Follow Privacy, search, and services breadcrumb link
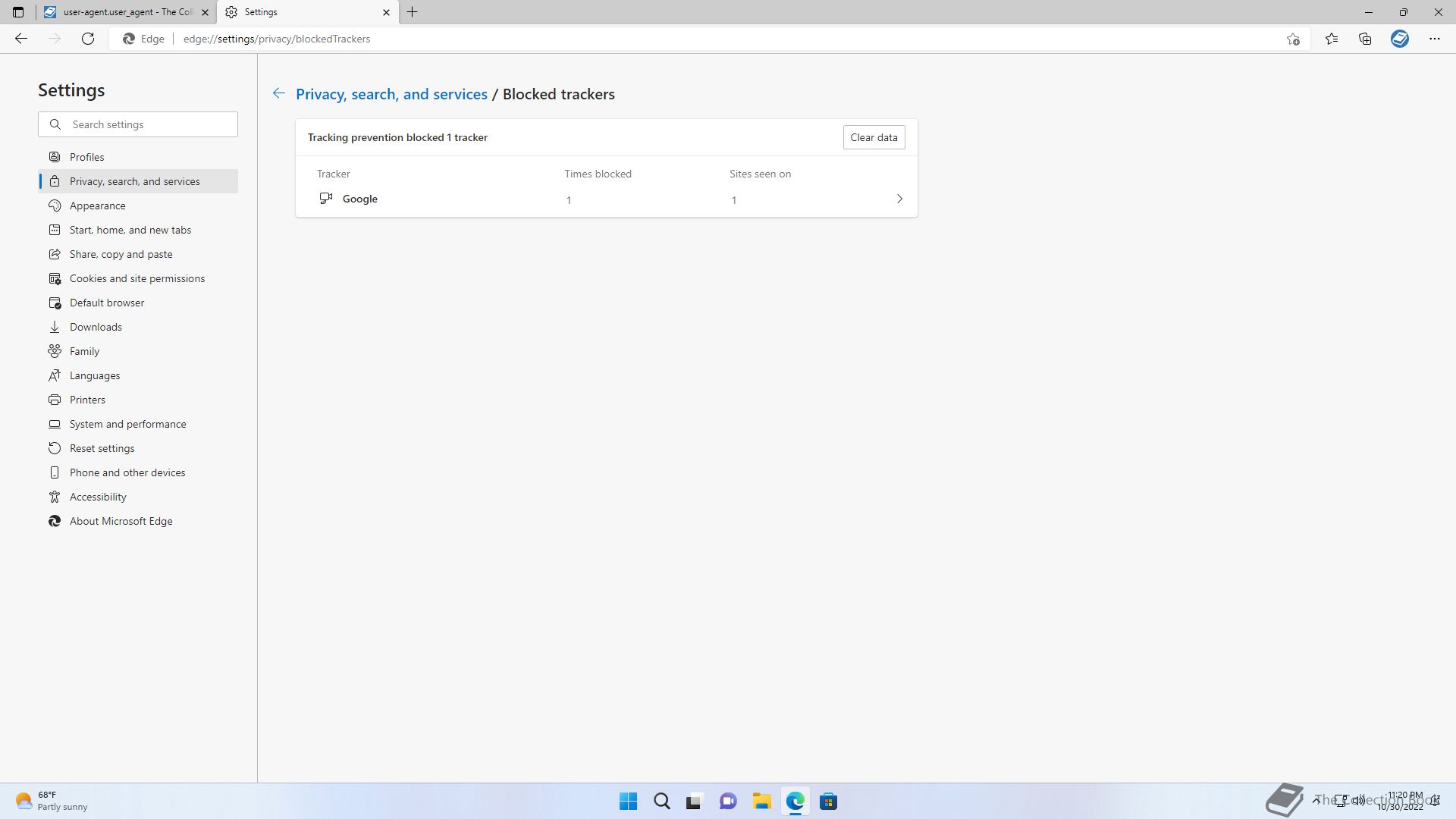1456x819 pixels. [391, 94]
